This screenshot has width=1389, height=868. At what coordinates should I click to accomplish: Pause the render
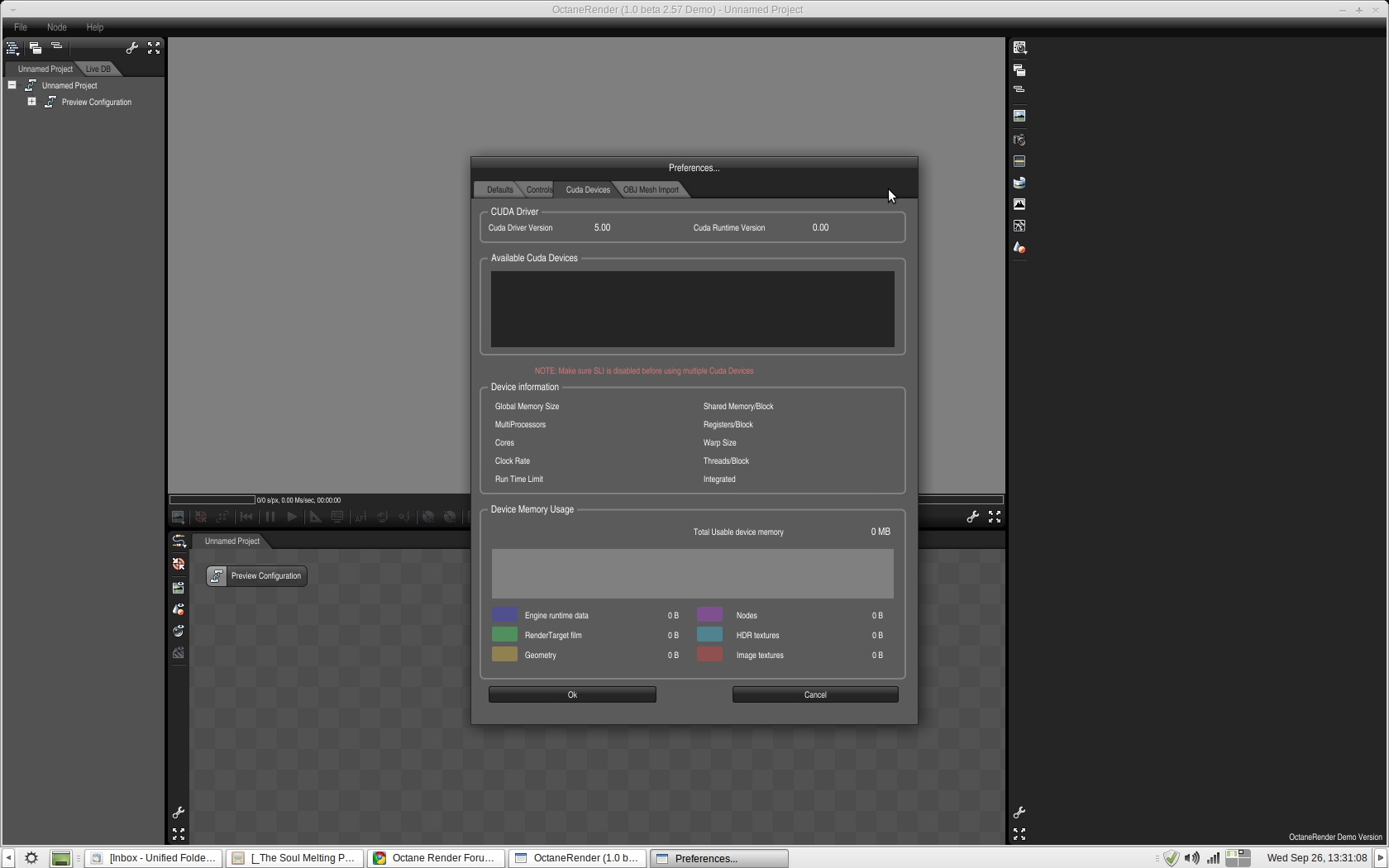[x=270, y=517]
